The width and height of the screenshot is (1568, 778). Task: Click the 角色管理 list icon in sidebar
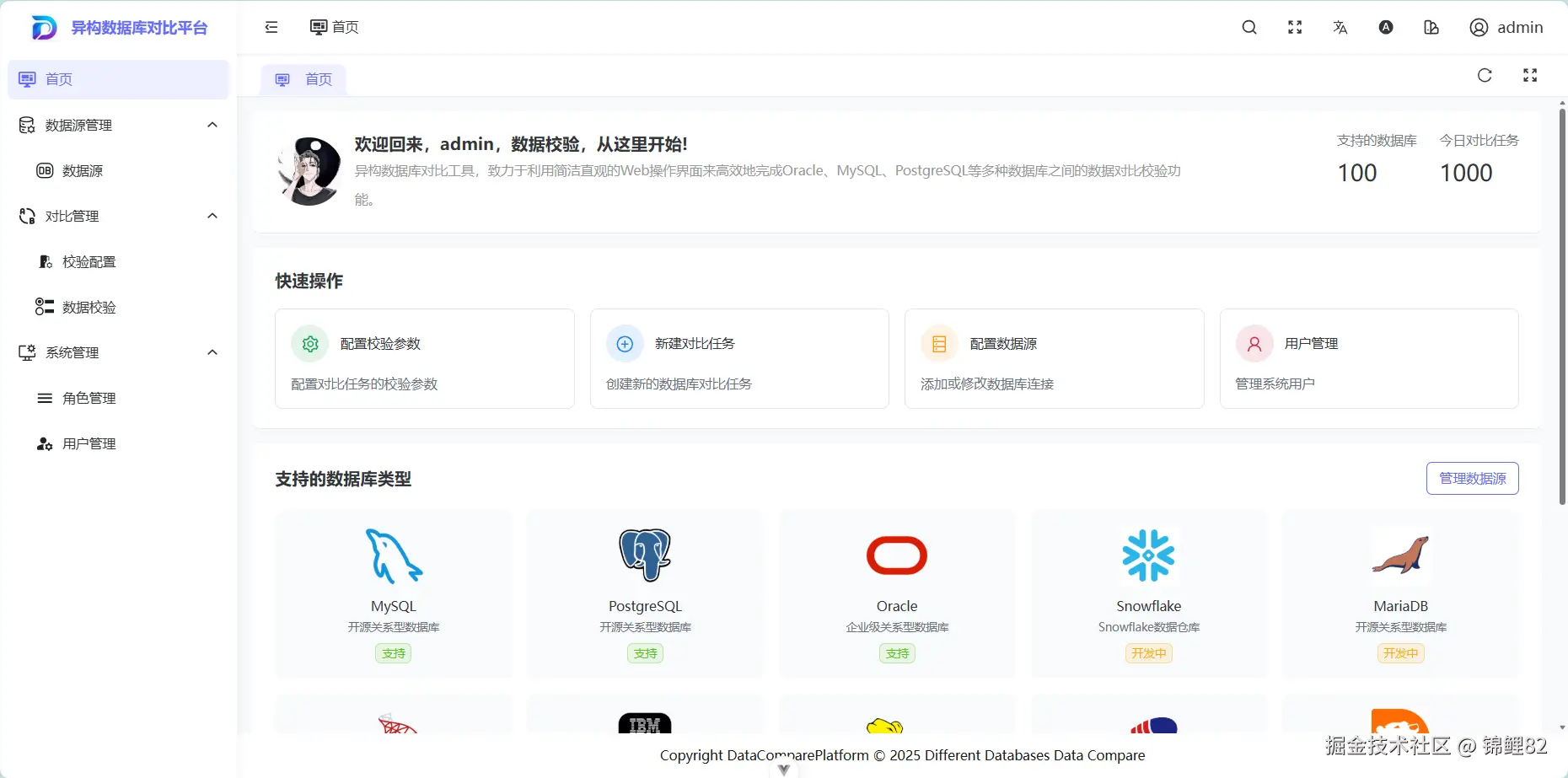45,399
